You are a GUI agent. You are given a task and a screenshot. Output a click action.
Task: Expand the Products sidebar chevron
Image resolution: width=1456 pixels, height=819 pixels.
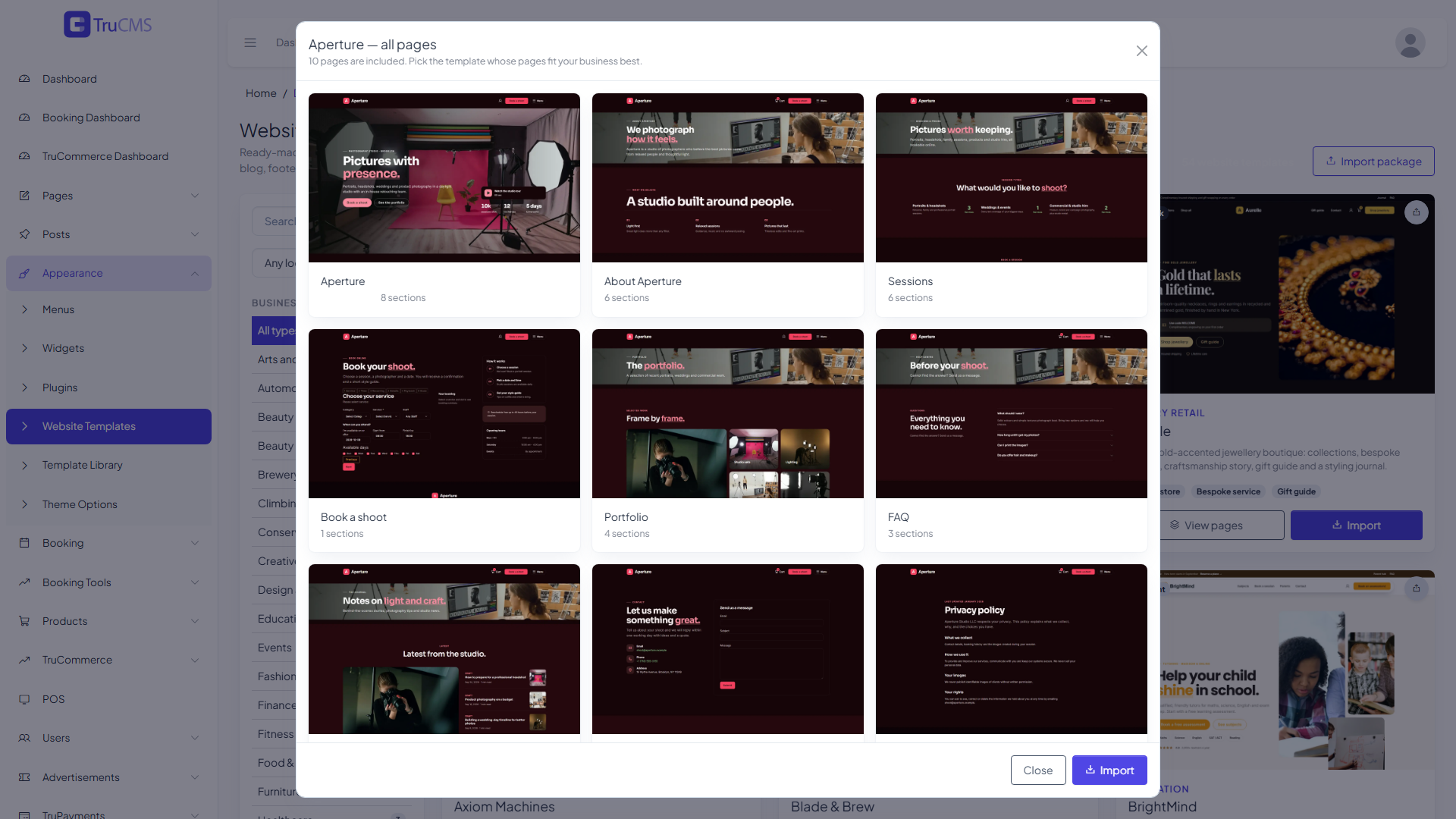(195, 621)
